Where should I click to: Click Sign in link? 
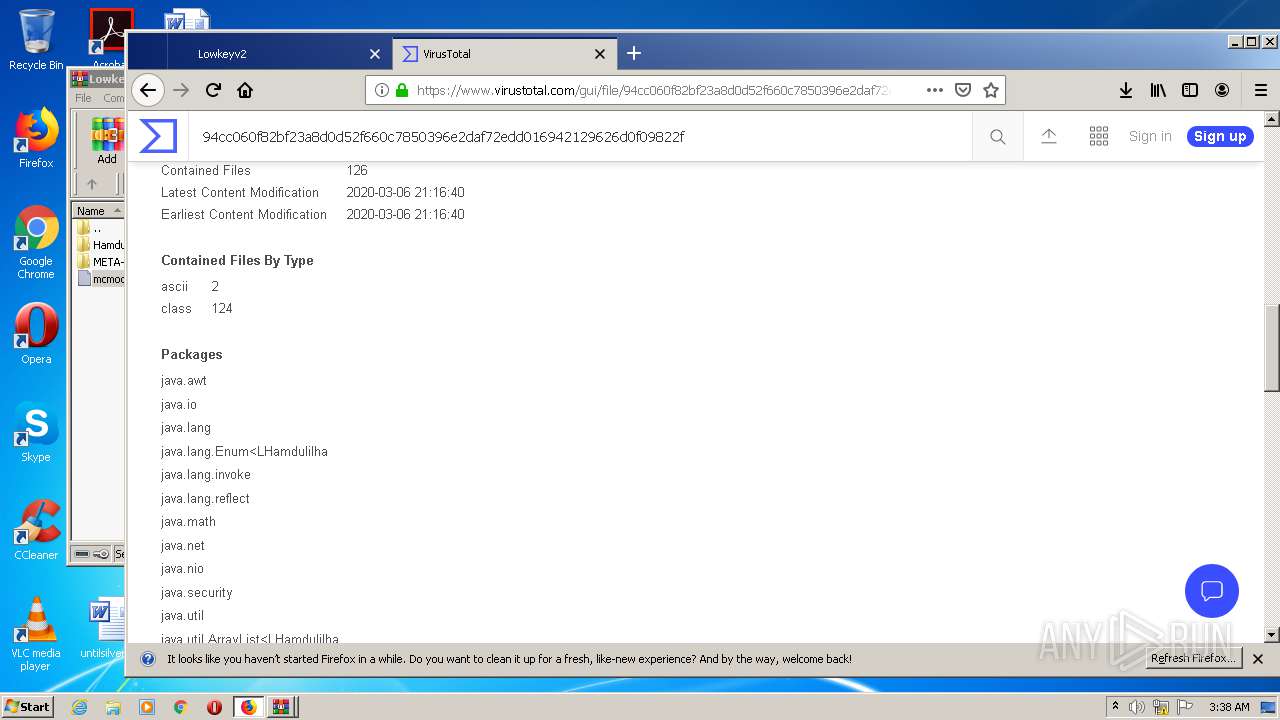point(1150,136)
